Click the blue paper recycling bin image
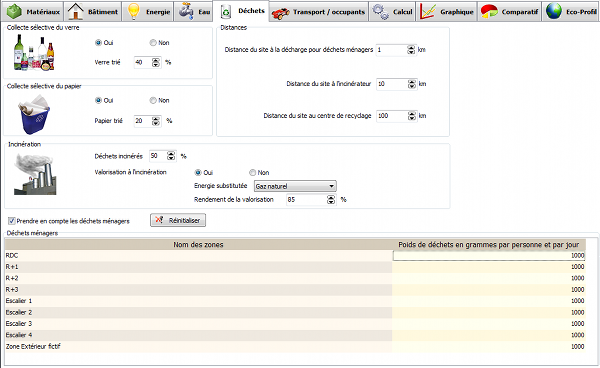 (x=34, y=115)
